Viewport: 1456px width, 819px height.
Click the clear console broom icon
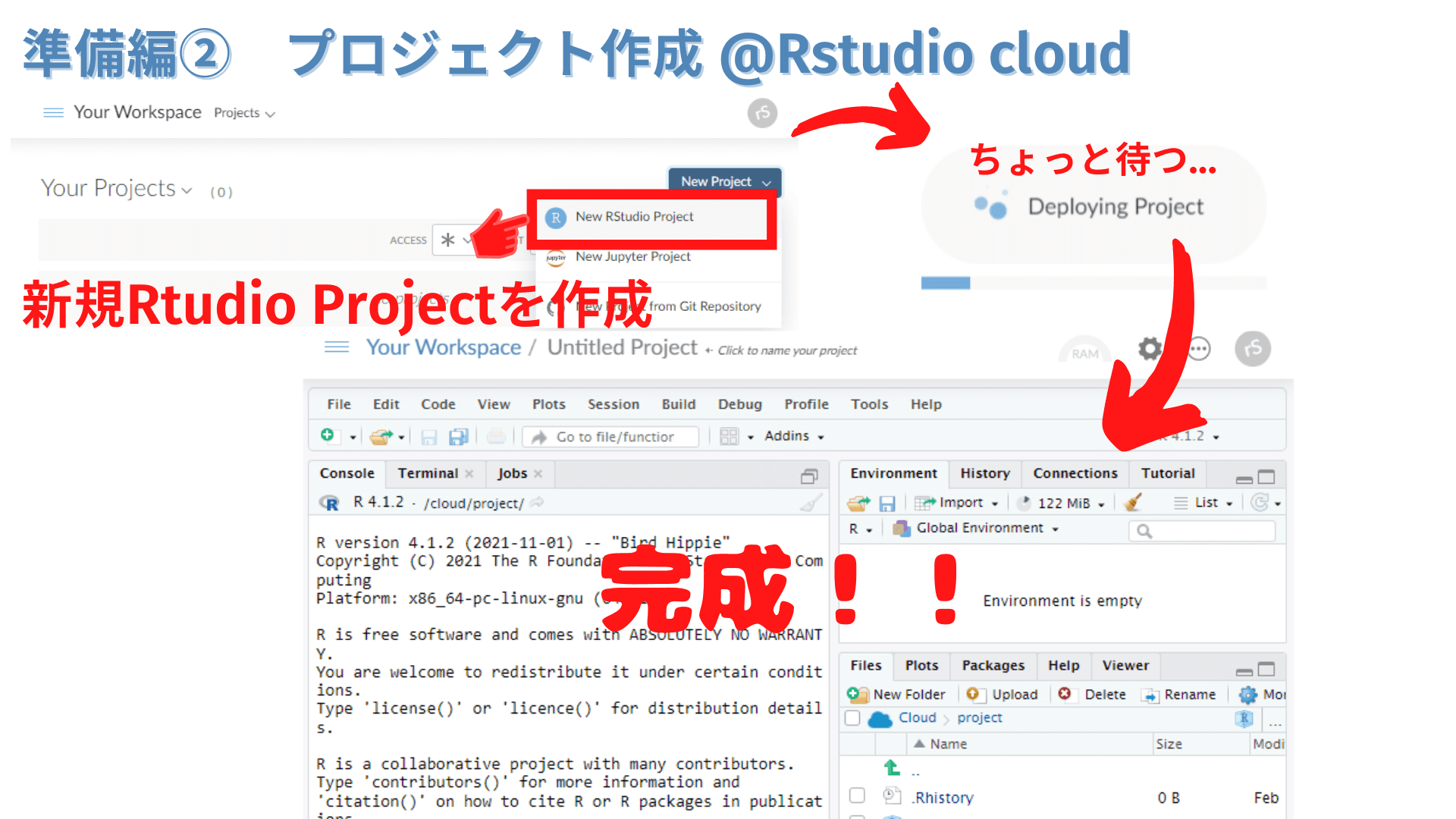[811, 503]
